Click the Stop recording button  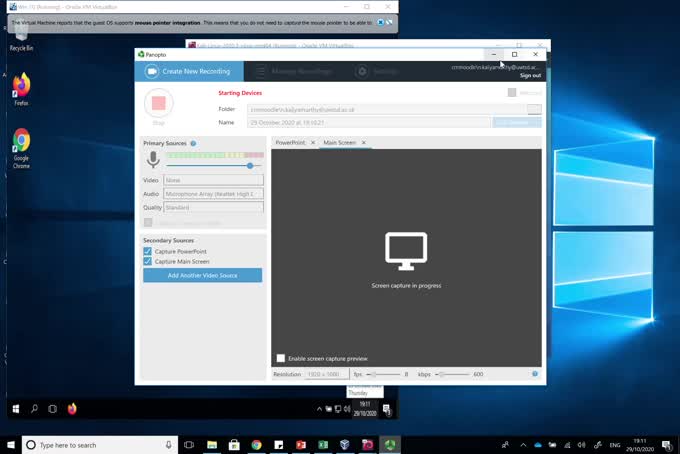coord(158,104)
